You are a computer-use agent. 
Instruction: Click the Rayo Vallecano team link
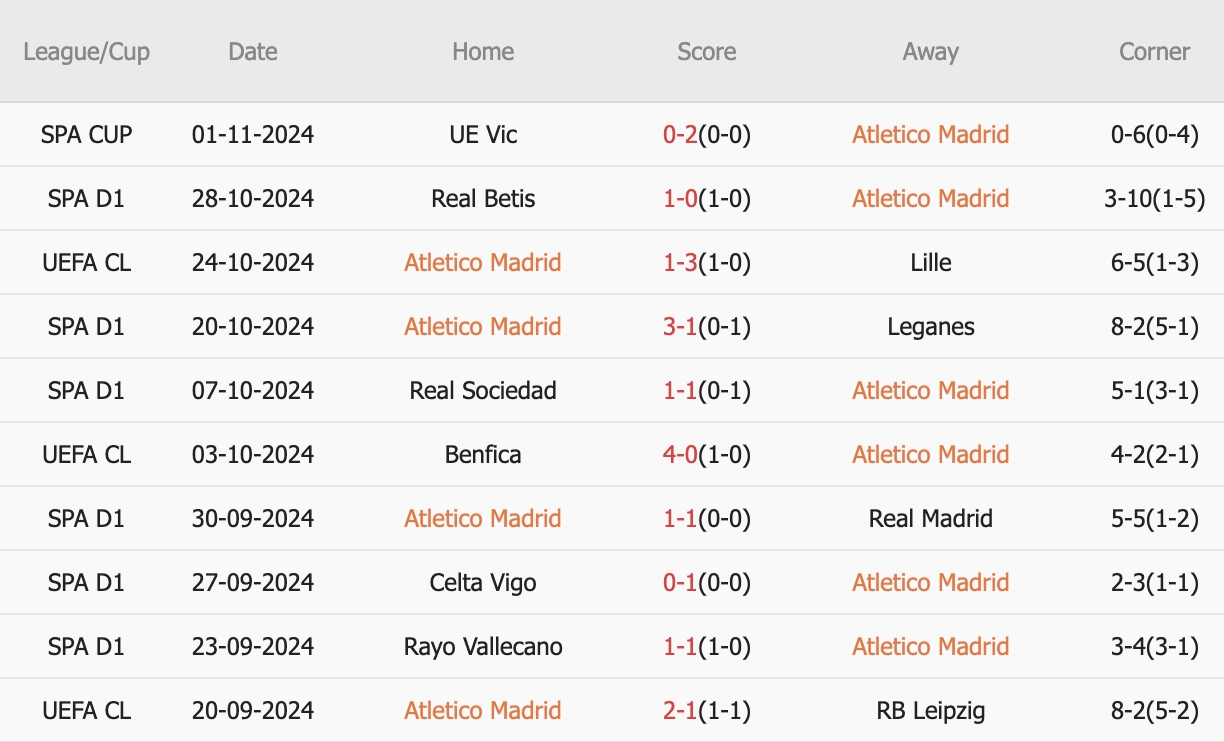[483, 647]
